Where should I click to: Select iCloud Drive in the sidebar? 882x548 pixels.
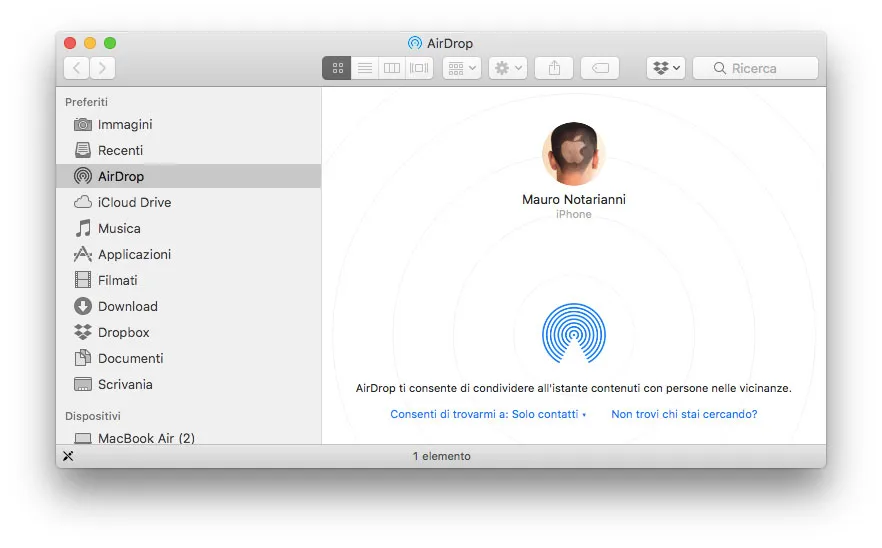coord(188,202)
